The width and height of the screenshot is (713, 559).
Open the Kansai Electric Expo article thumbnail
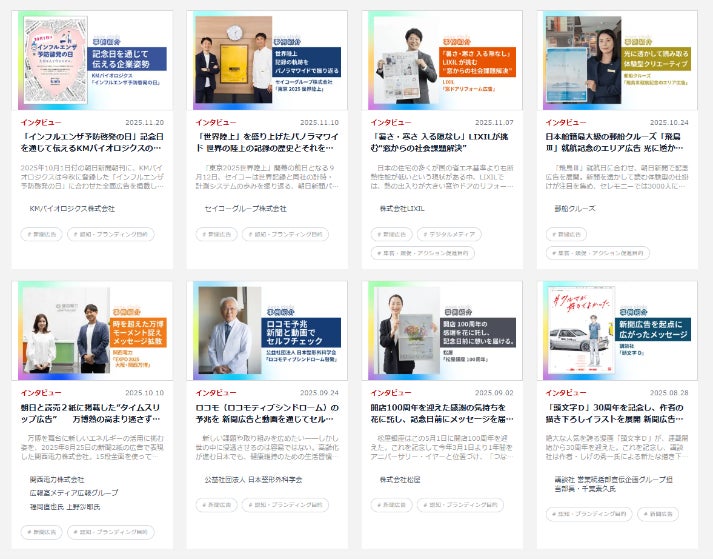(92, 331)
